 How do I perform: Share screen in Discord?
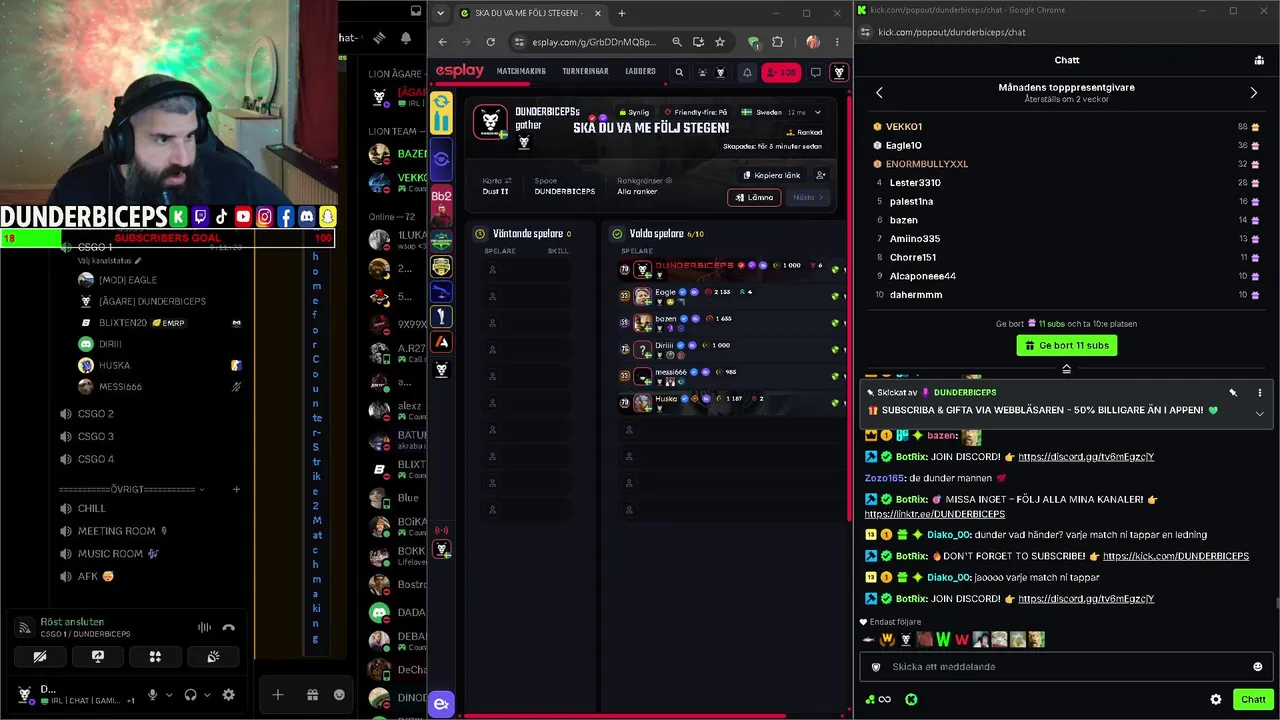98,657
